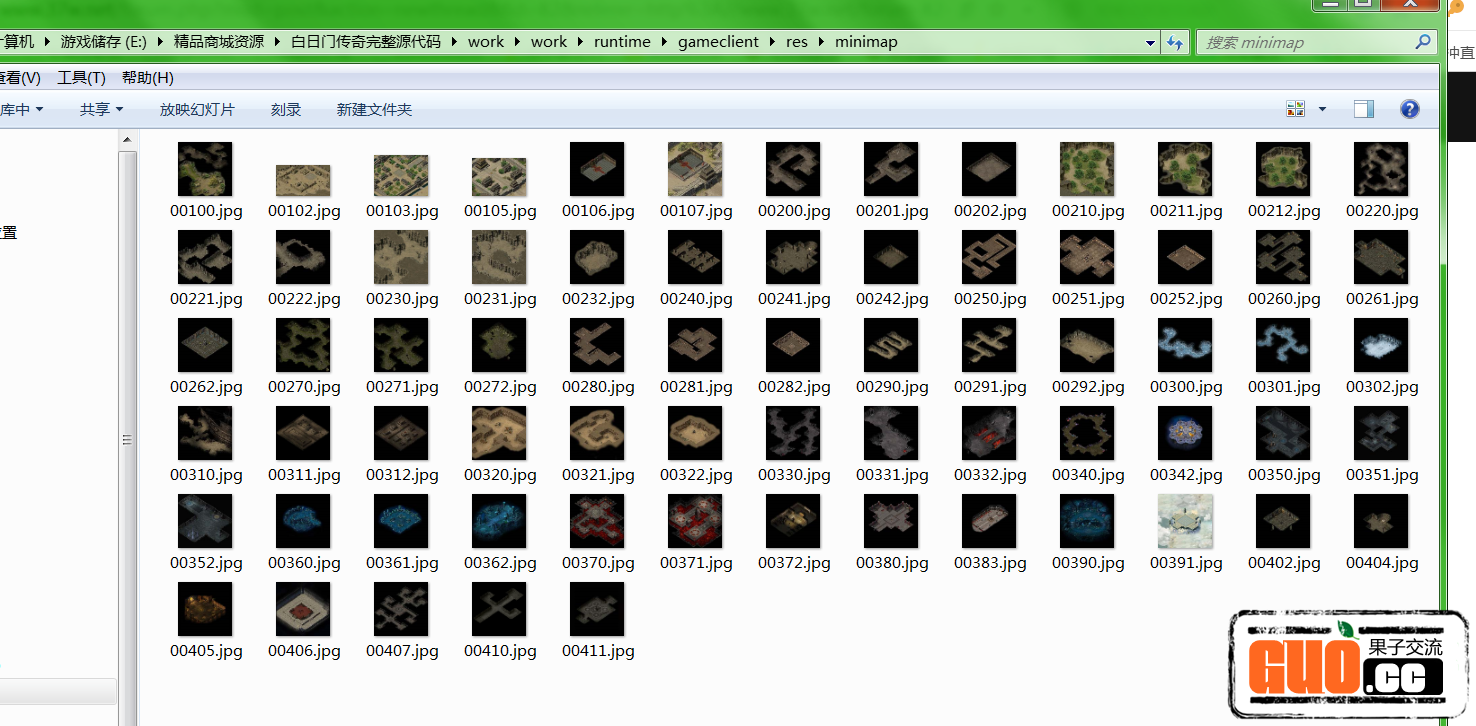
Task: Open the 库中 library dropdown
Action: (x=22, y=109)
